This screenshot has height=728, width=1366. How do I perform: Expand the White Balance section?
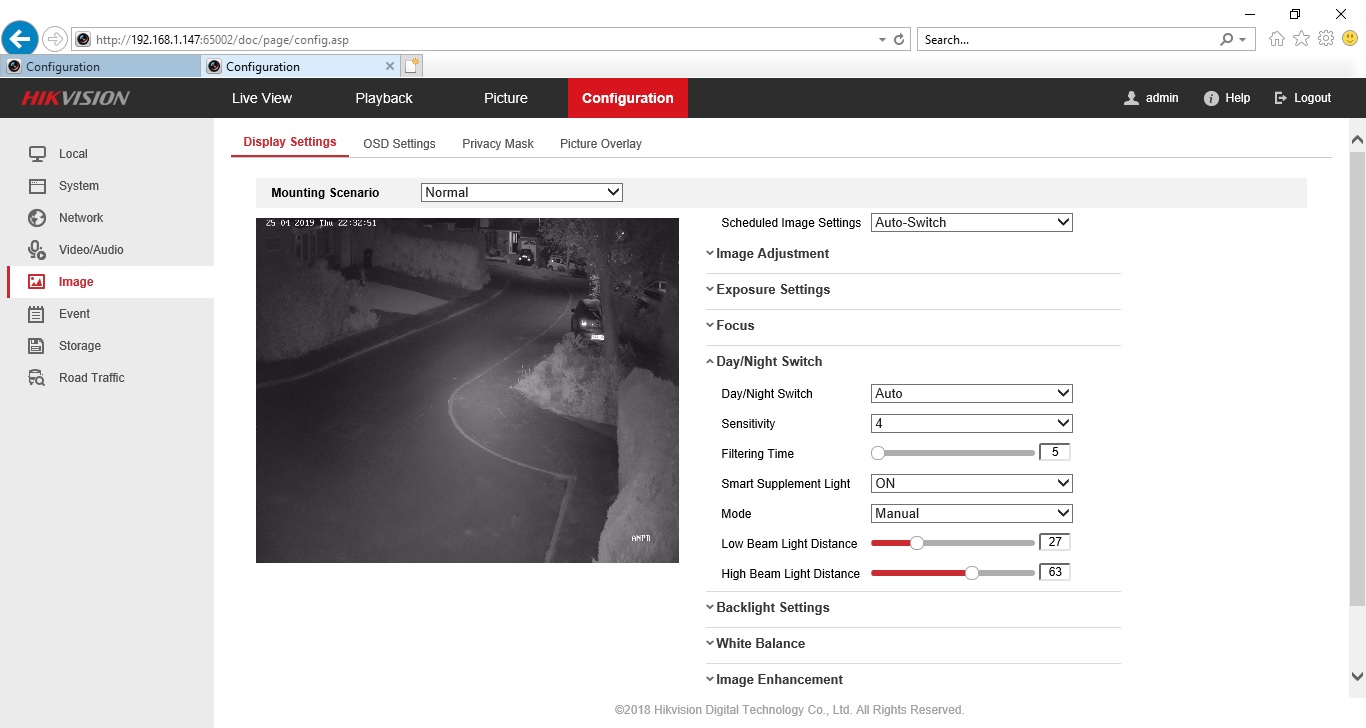(759, 644)
